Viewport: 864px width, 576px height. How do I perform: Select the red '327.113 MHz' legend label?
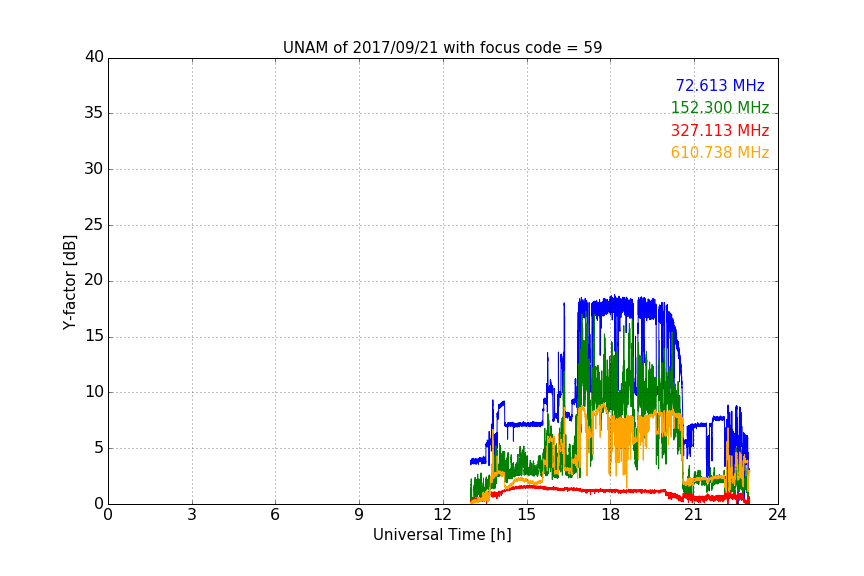click(720, 131)
